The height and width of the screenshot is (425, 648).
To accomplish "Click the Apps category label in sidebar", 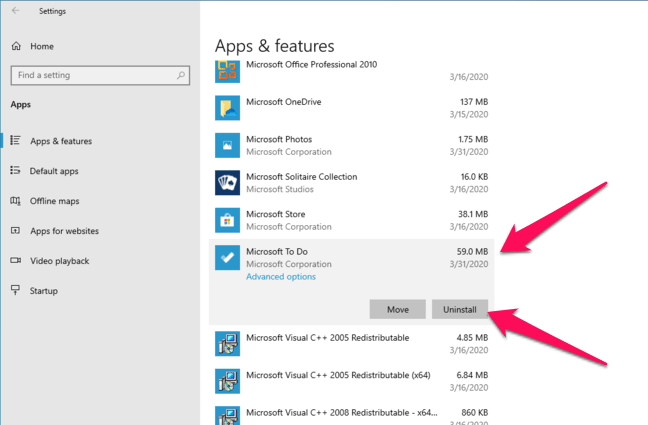I will (21, 105).
